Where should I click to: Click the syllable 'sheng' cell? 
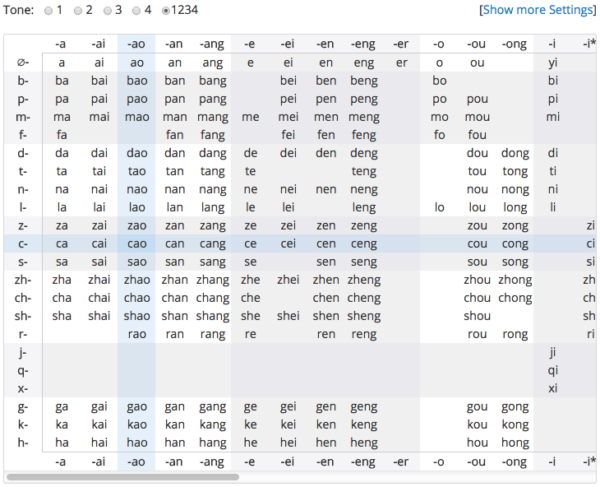(365, 316)
